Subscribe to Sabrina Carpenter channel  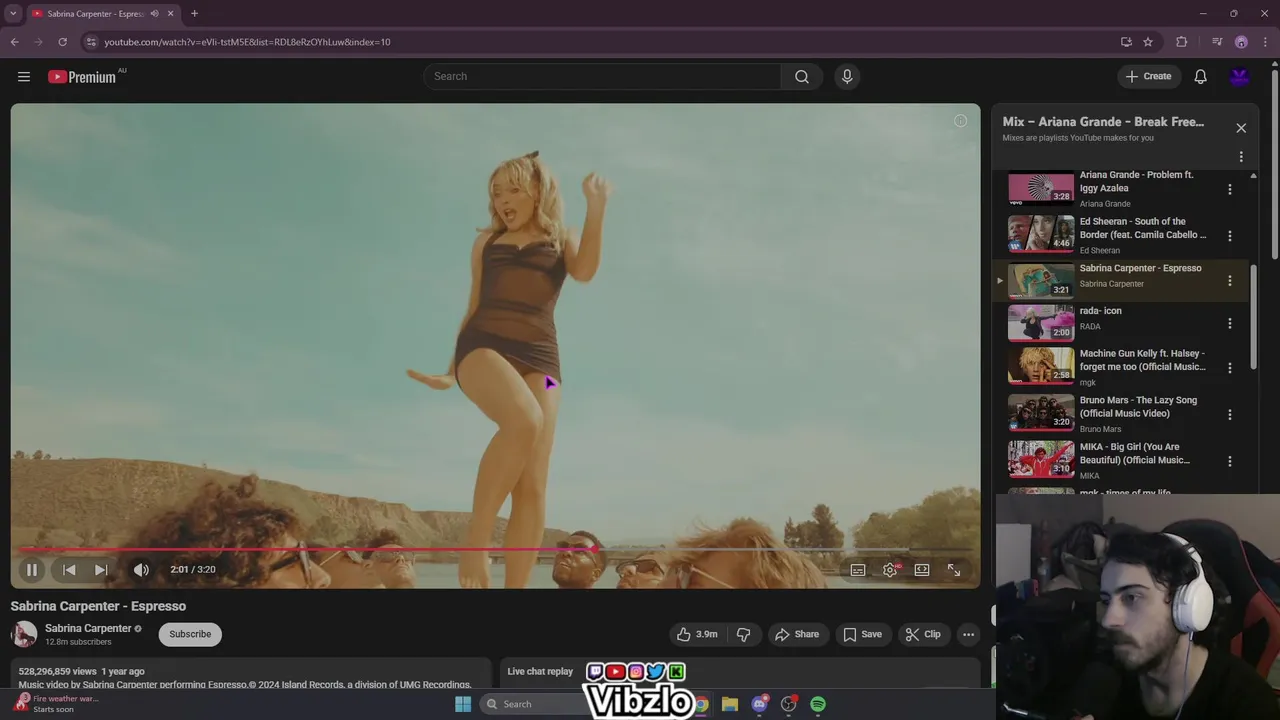point(190,634)
